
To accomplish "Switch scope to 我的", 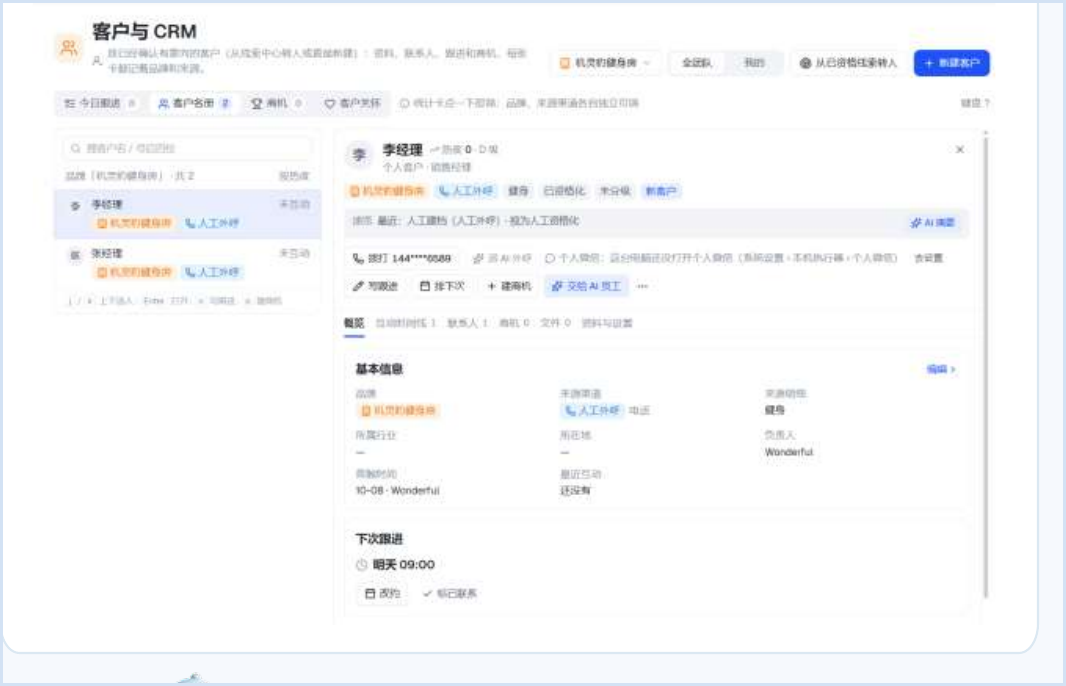I will point(754,63).
